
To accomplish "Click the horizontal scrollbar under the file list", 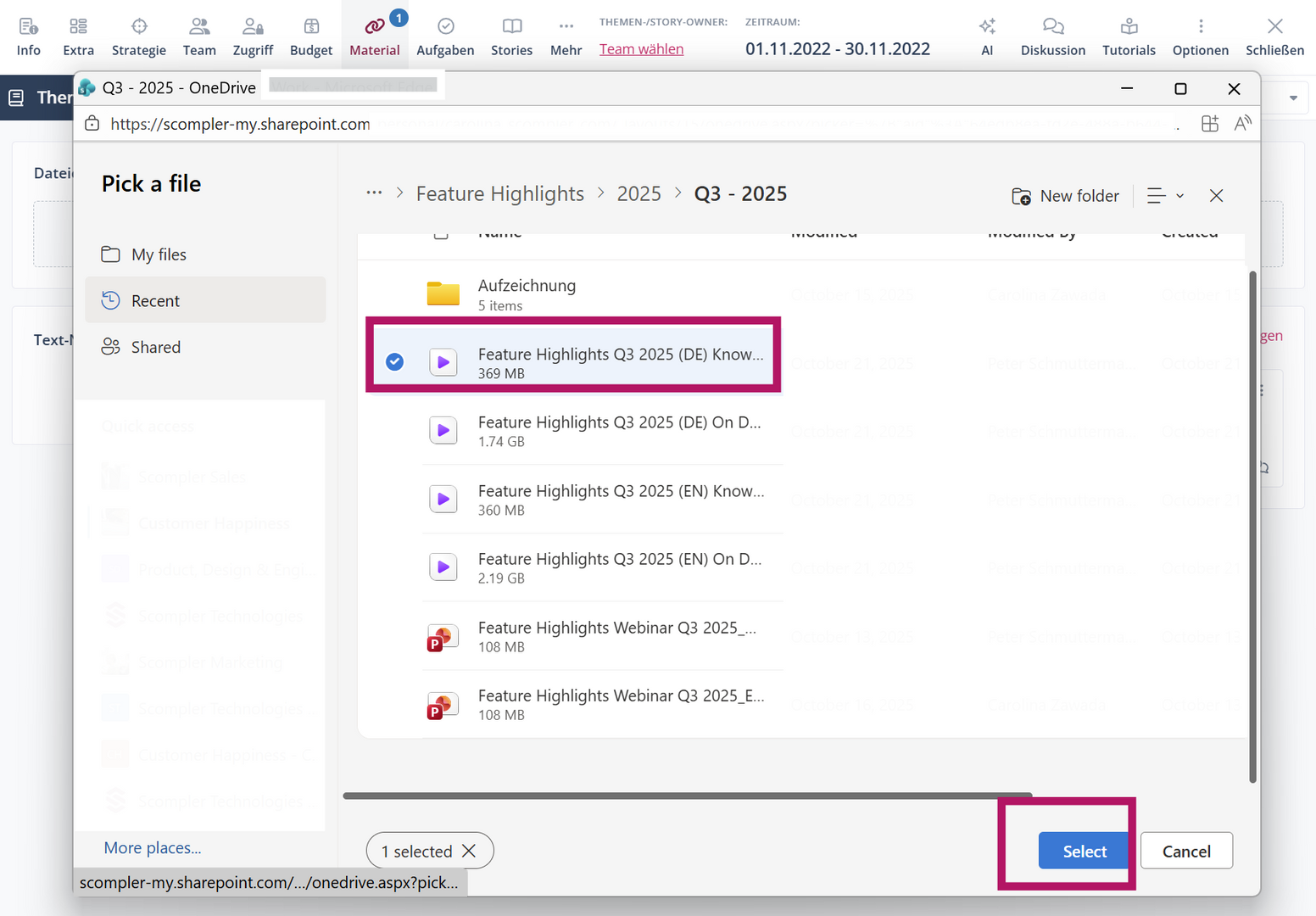I will pyautogui.click(x=687, y=796).
